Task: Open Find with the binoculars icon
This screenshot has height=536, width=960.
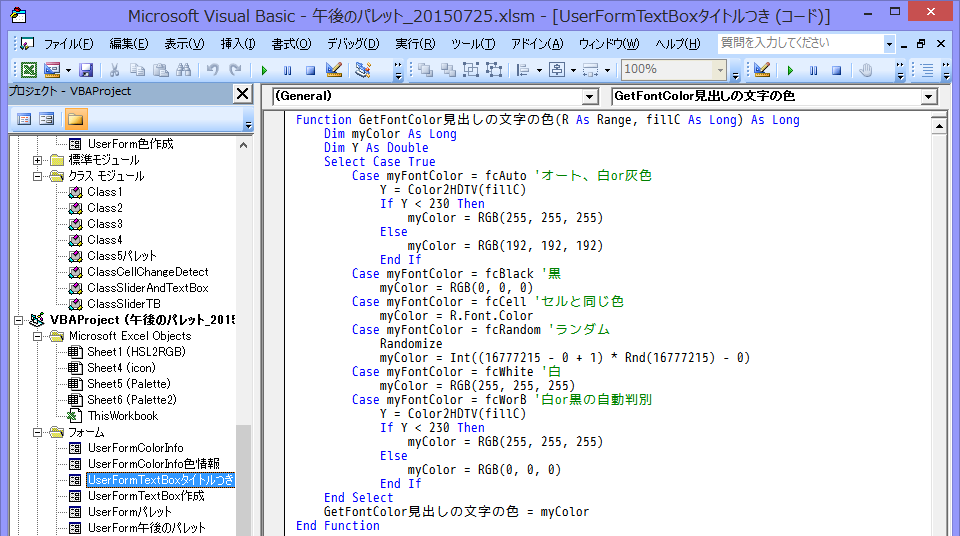Action: click(x=184, y=70)
